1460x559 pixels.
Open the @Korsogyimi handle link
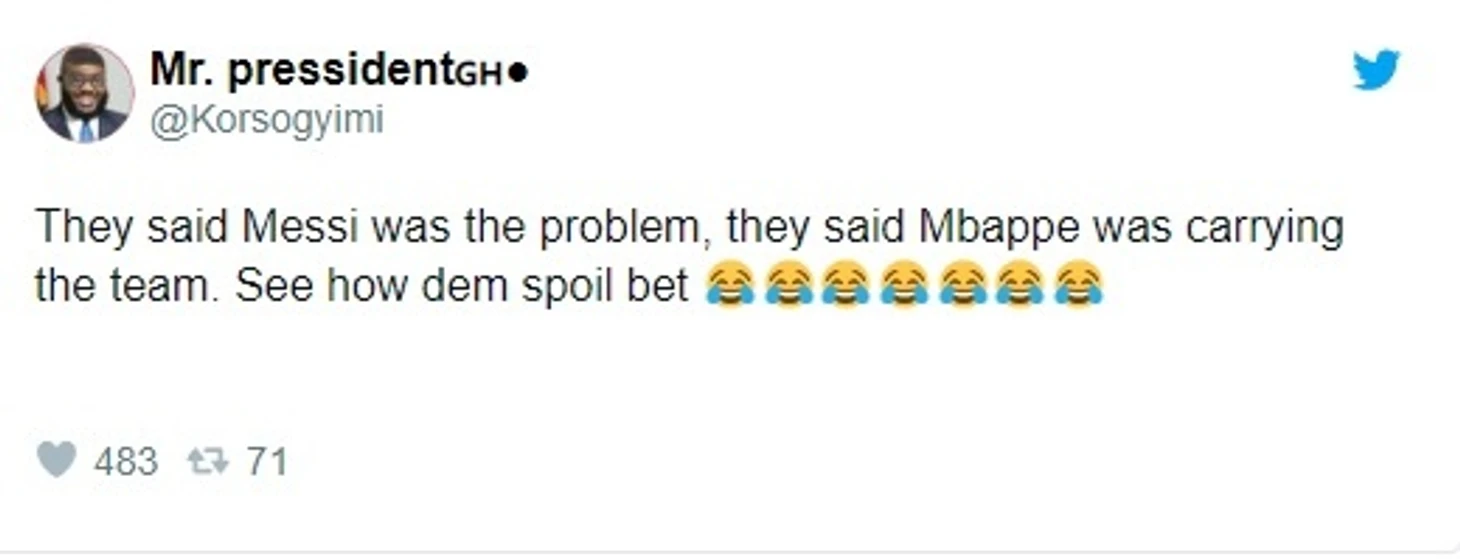pyautogui.click(x=266, y=121)
